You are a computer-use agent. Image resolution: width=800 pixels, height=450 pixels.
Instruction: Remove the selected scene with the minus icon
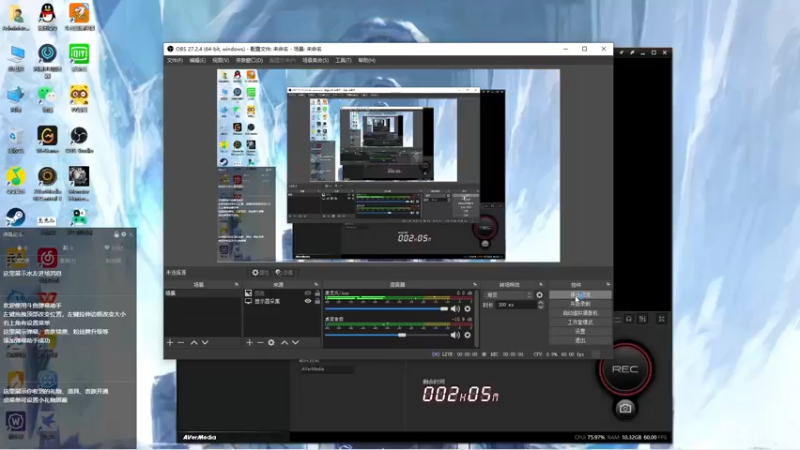point(181,342)
